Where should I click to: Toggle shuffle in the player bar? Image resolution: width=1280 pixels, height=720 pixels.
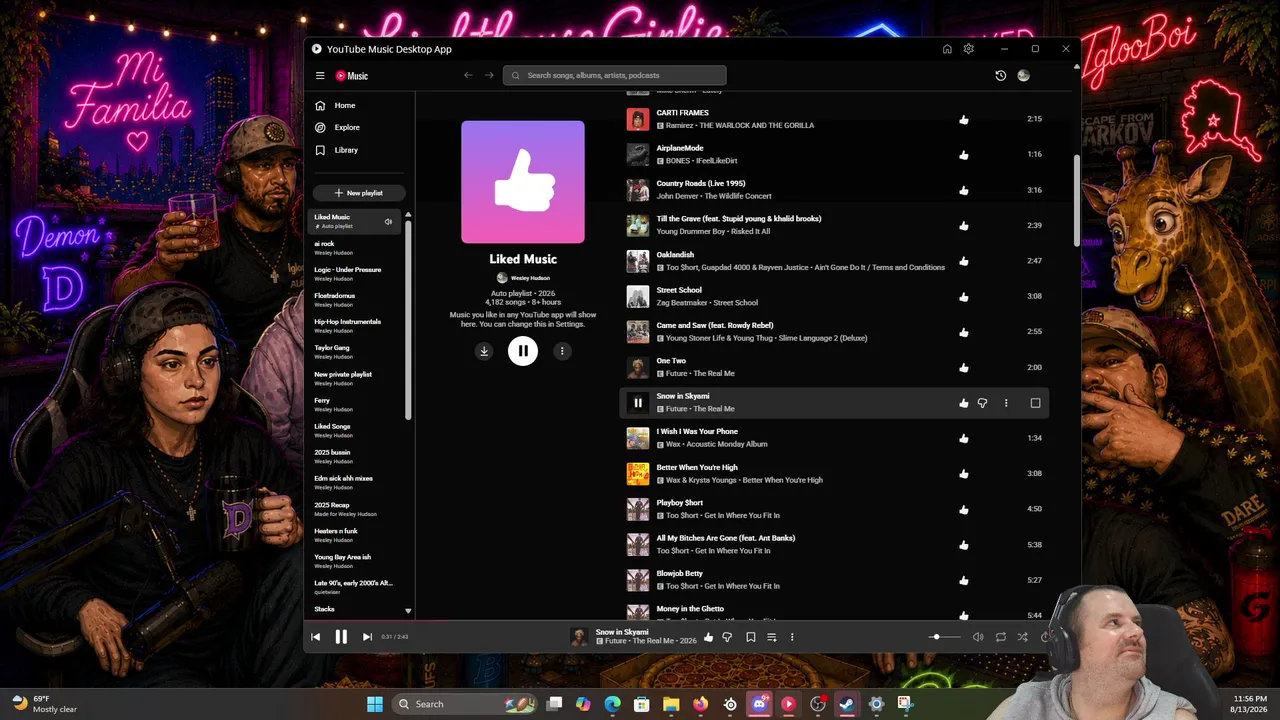coord(1022,637)
